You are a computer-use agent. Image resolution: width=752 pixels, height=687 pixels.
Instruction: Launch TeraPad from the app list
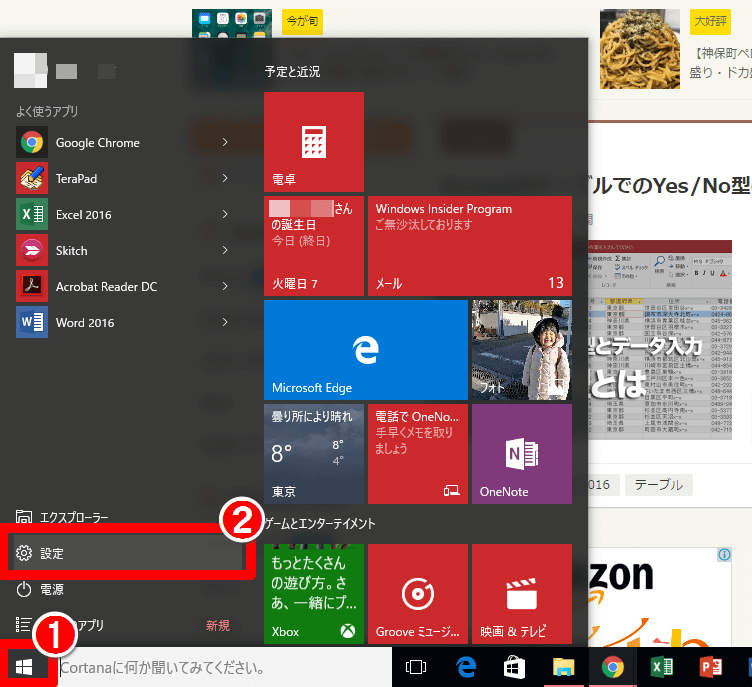point(125,178)
